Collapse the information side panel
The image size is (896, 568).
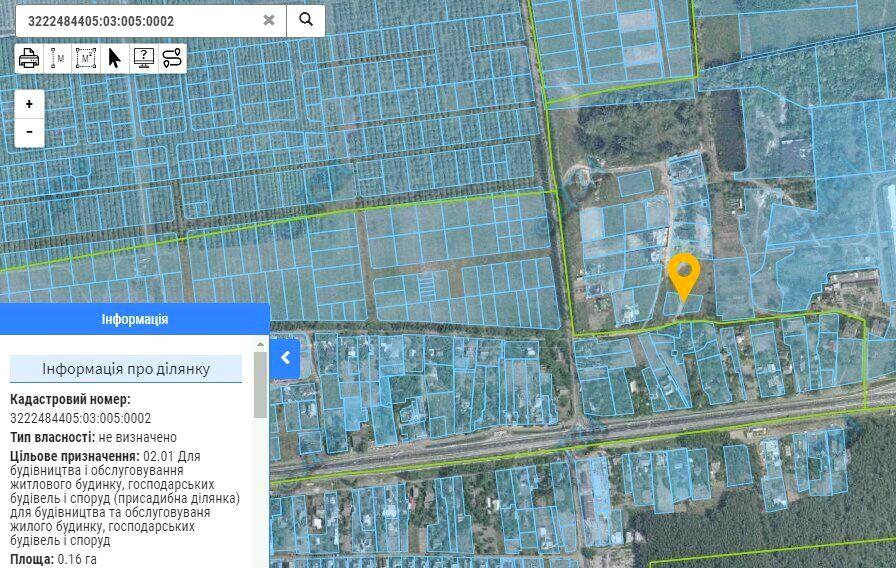(x=285, y=357)
